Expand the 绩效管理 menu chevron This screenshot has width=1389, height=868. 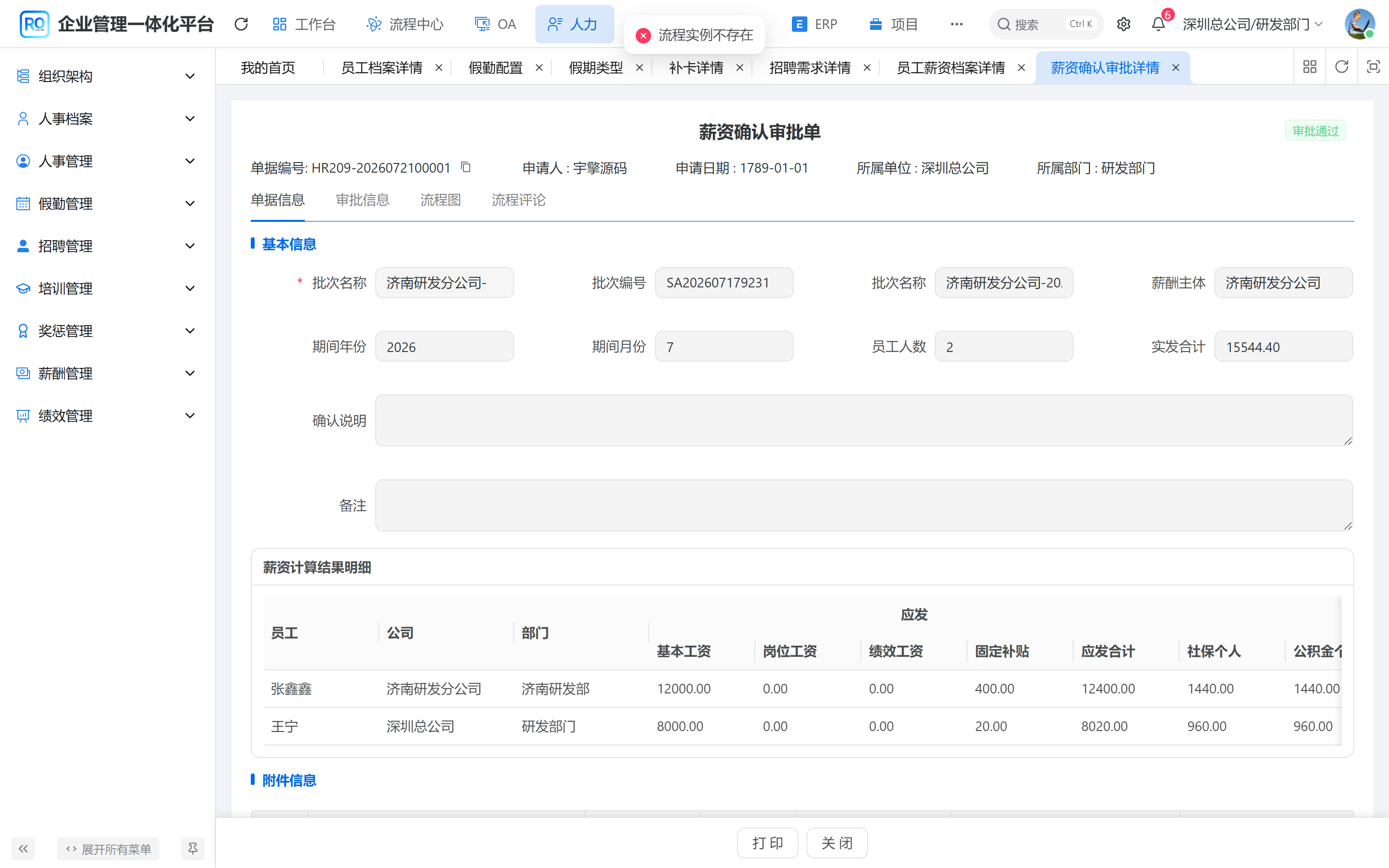(190, 416)
